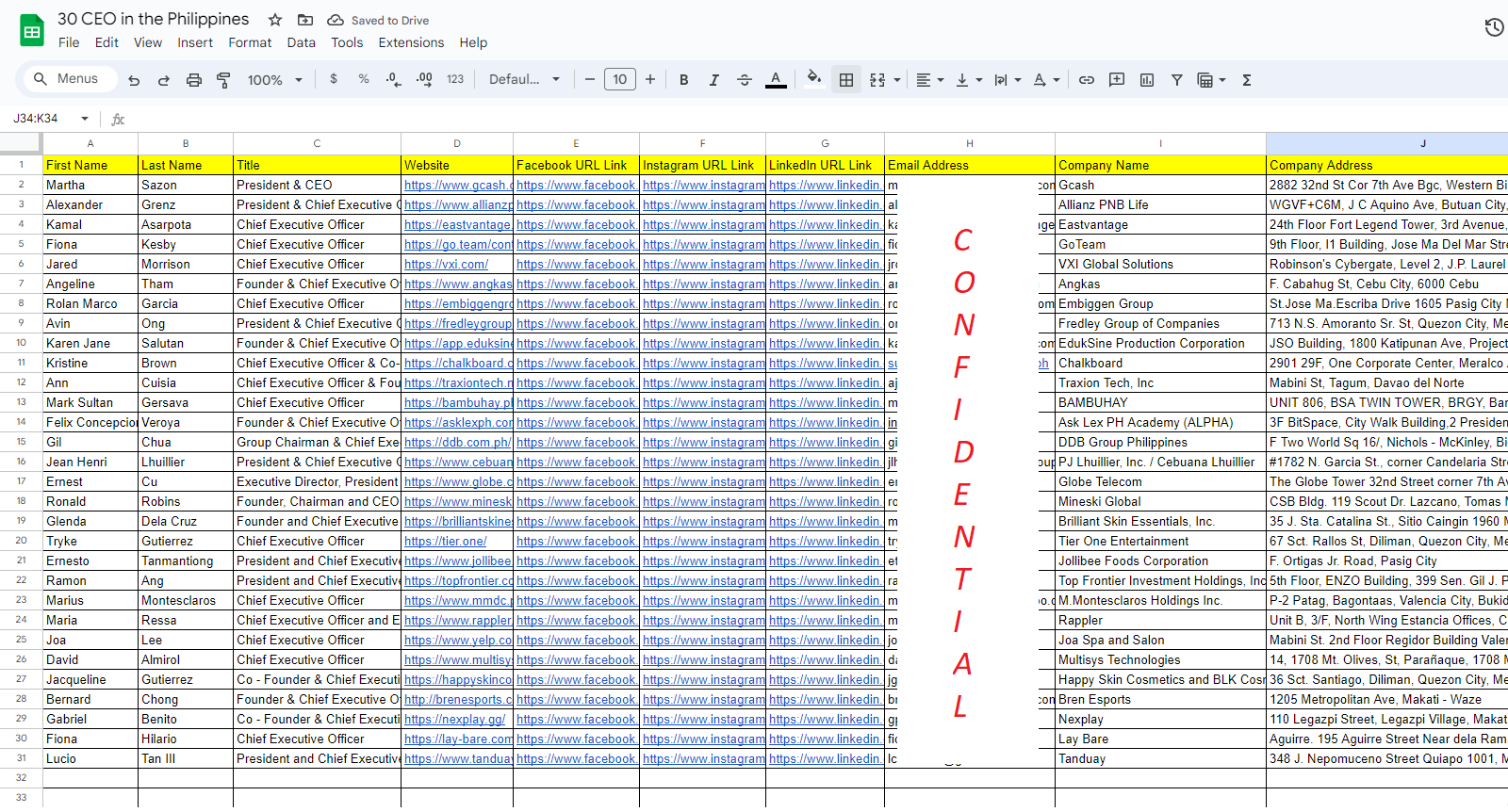This screenshot has width=1508, height=812.
Task: Open the font family dropdown
Action: click(524, 80)
